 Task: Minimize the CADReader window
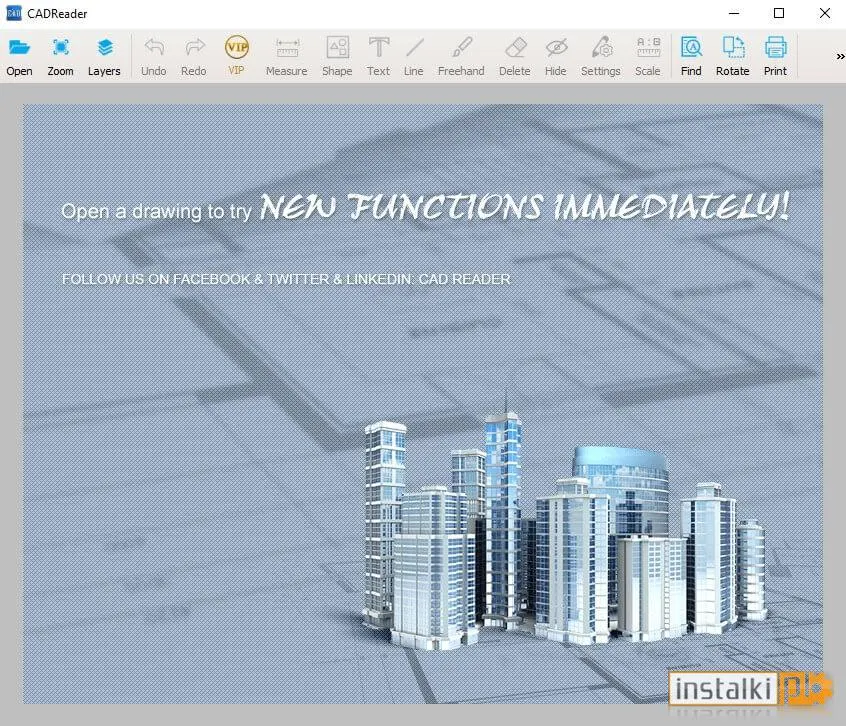[734, 13]
